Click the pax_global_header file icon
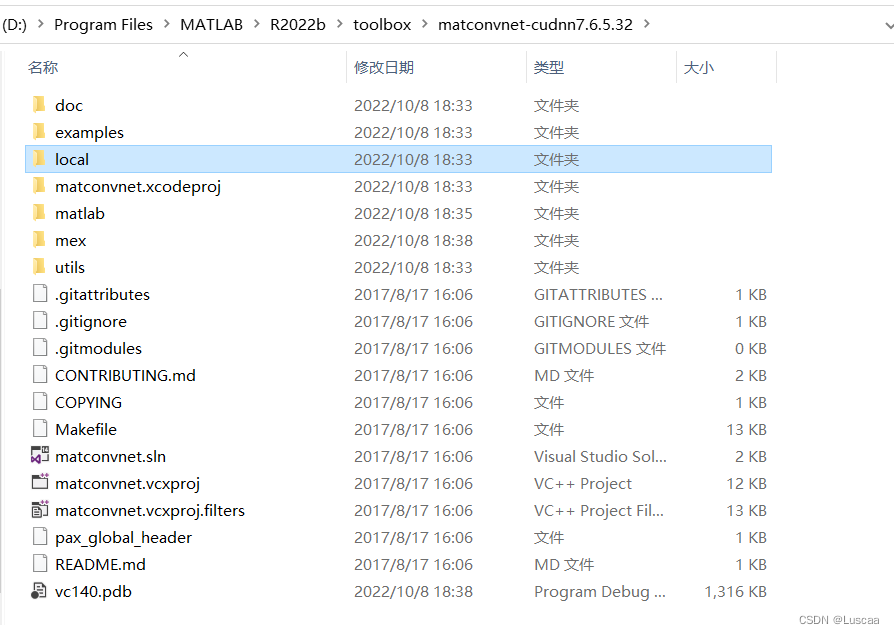Viewport: 894px width, 634px height. (40, 537)
